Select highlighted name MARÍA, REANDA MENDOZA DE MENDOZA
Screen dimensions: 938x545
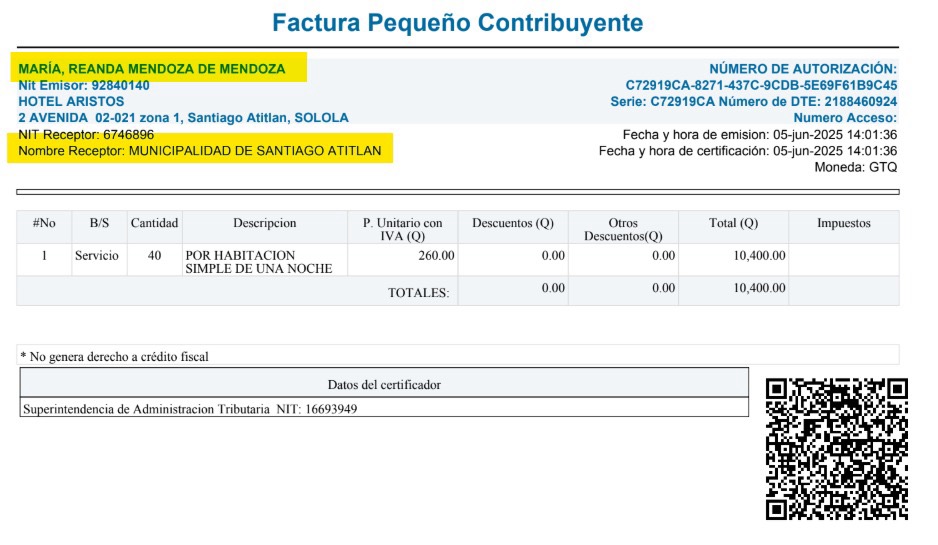click(152, 69)
